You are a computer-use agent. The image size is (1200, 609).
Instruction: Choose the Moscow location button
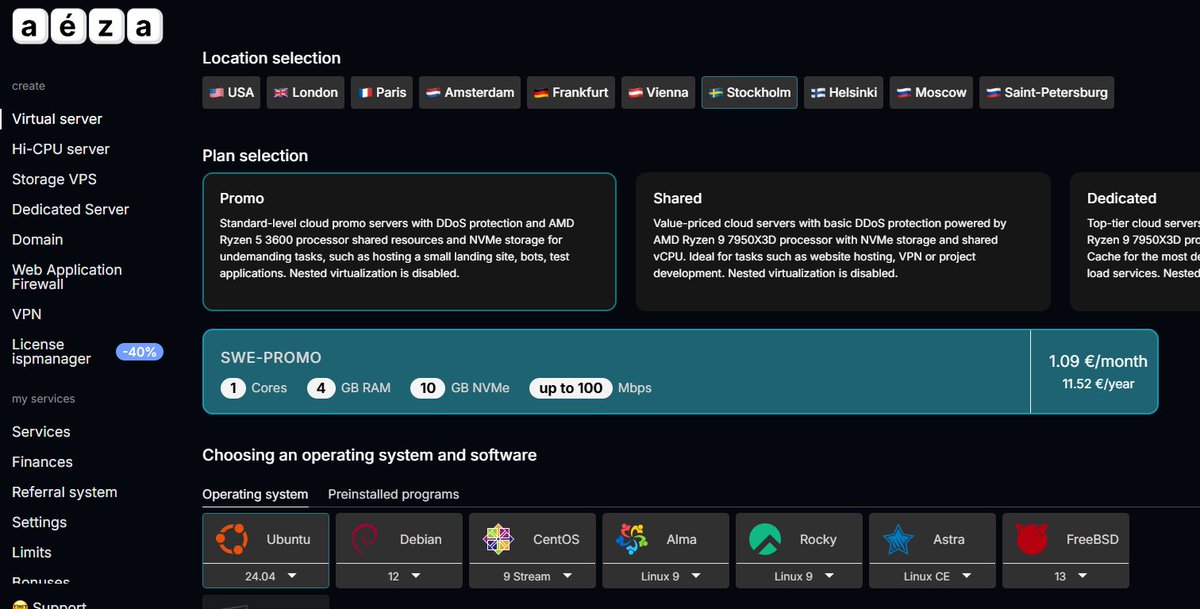click(x=932, y=92)
